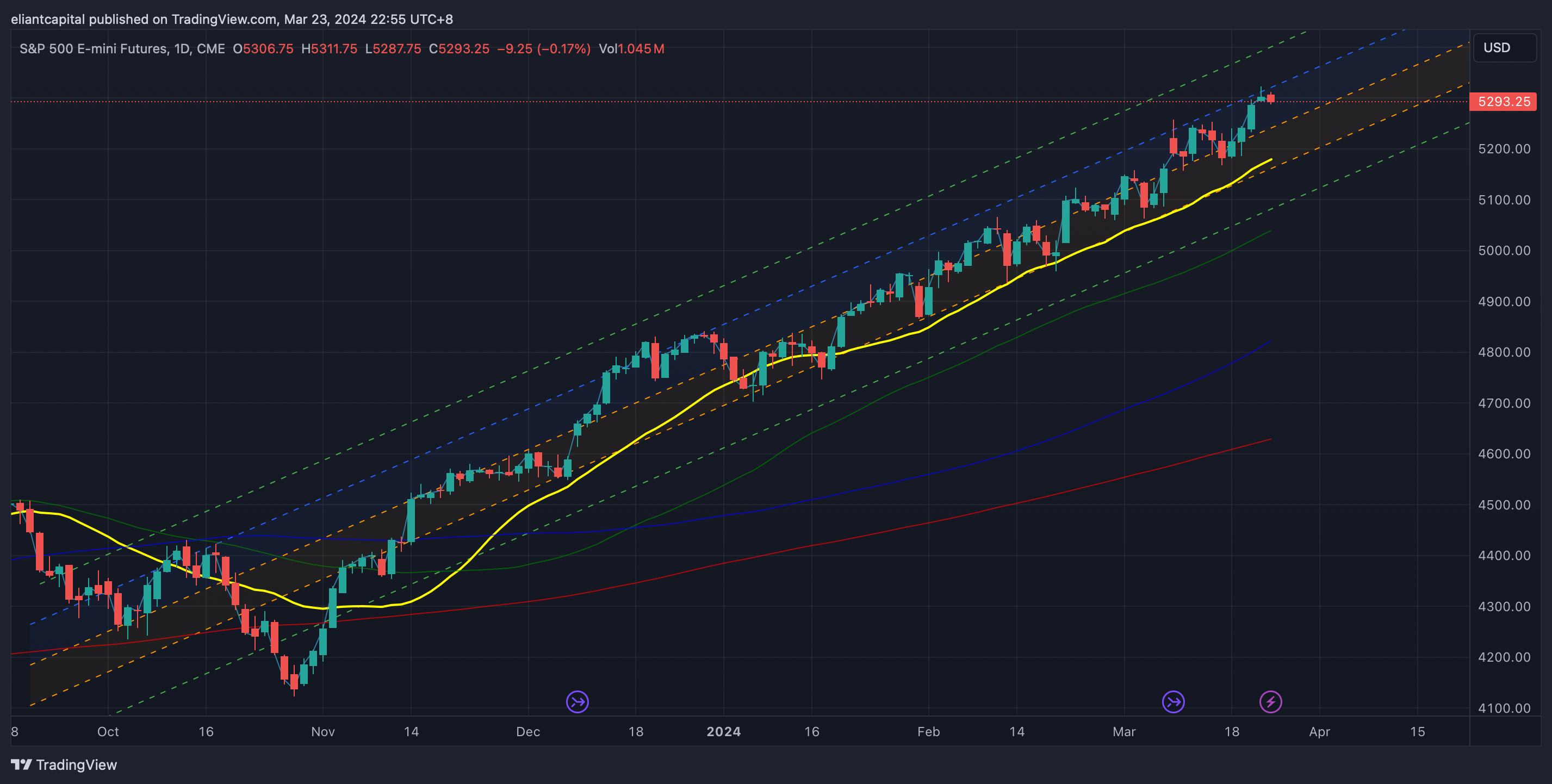
Task: Click the Feb label on the time axis
Action: [x=928, y=732]
